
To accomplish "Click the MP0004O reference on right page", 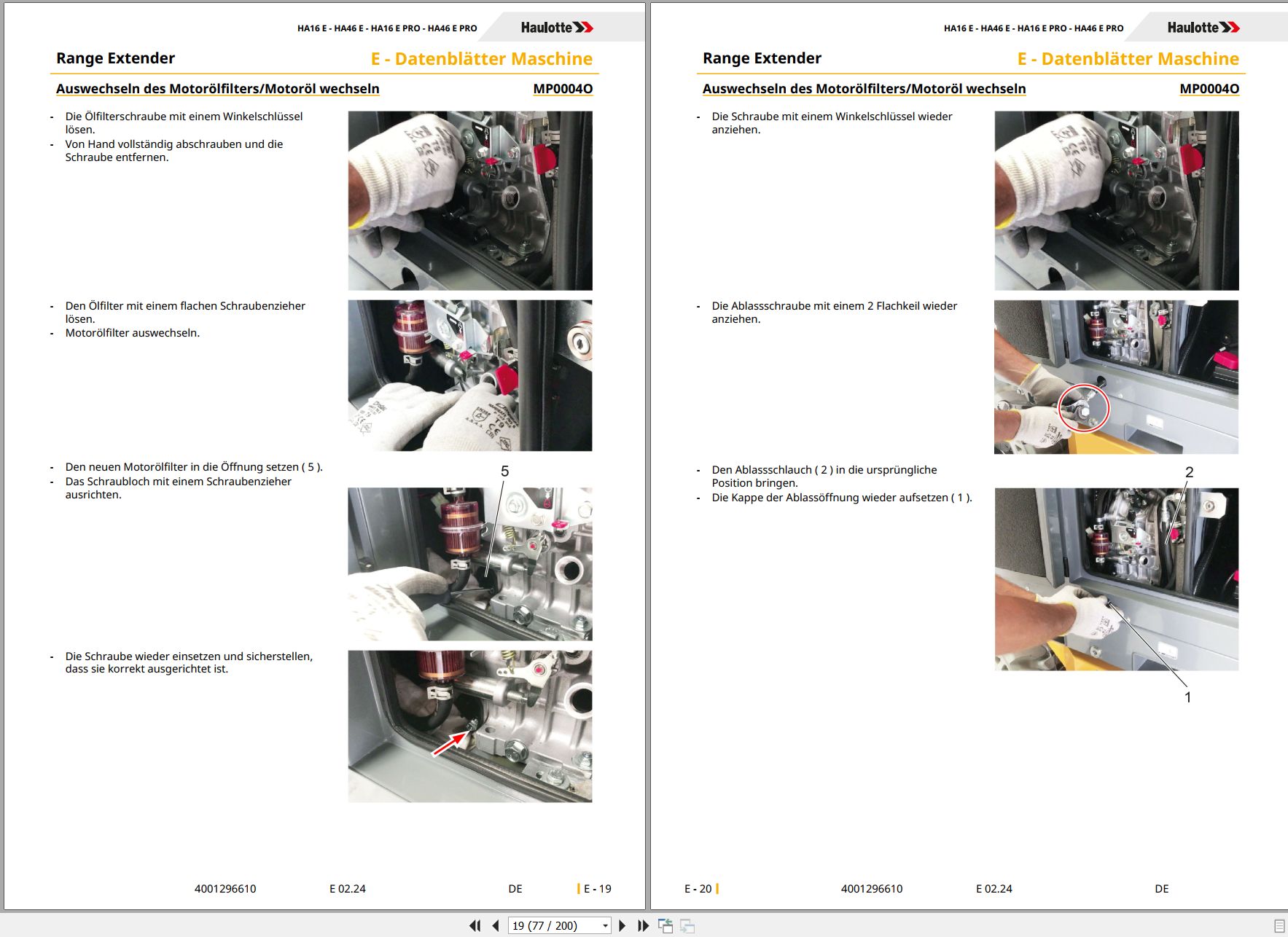I will (x=1209, y=89).
